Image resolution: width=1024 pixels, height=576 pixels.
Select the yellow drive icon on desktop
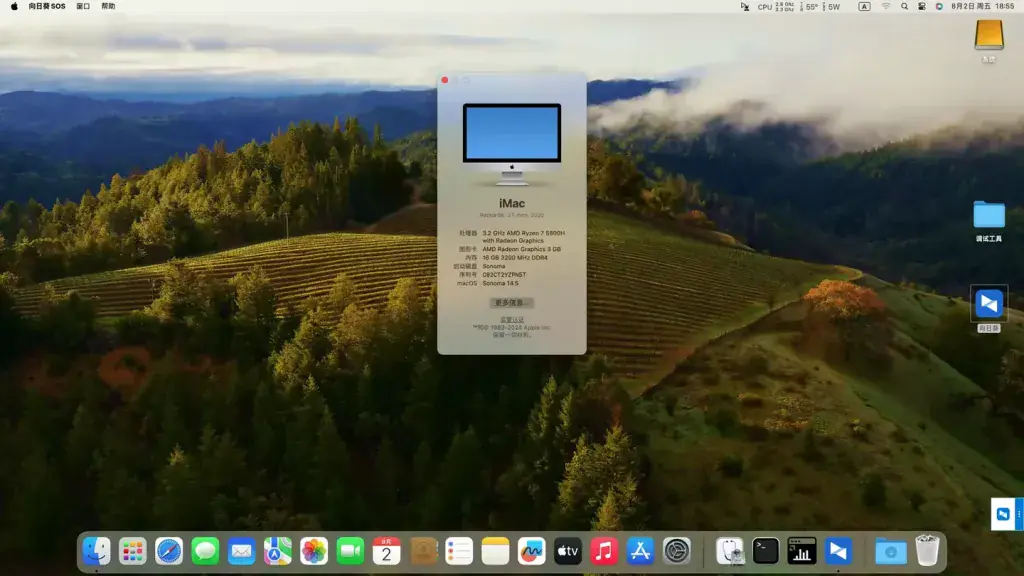pyautogui.click(x=989, y=35)
